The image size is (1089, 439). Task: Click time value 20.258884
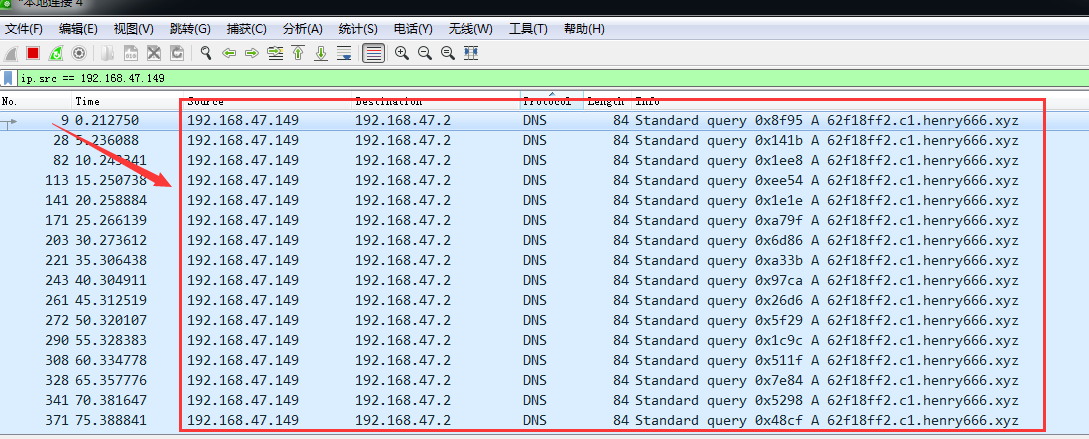(111, 201)
